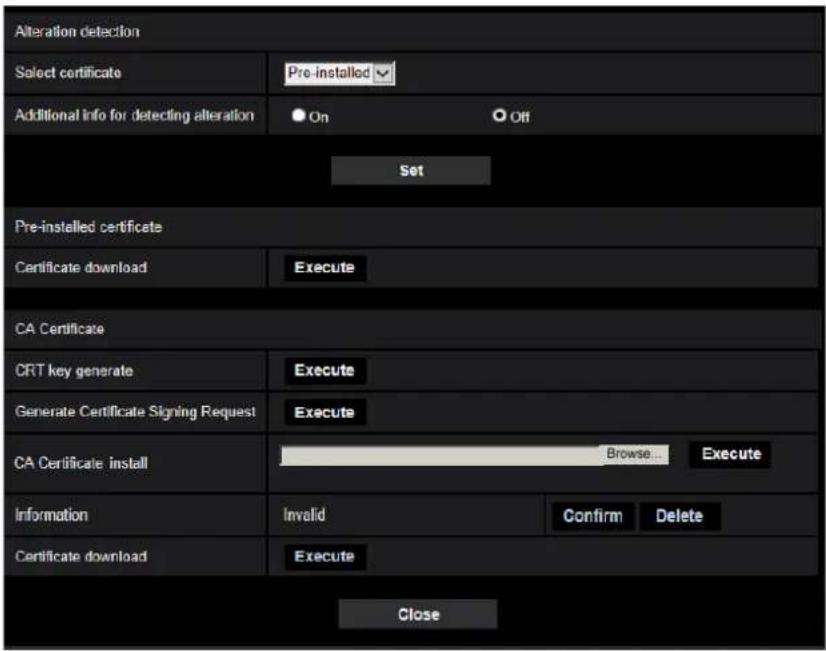The image size is (826, 651).
Task: Click the 'CRT key generate' label
Action: coord(74,371)
